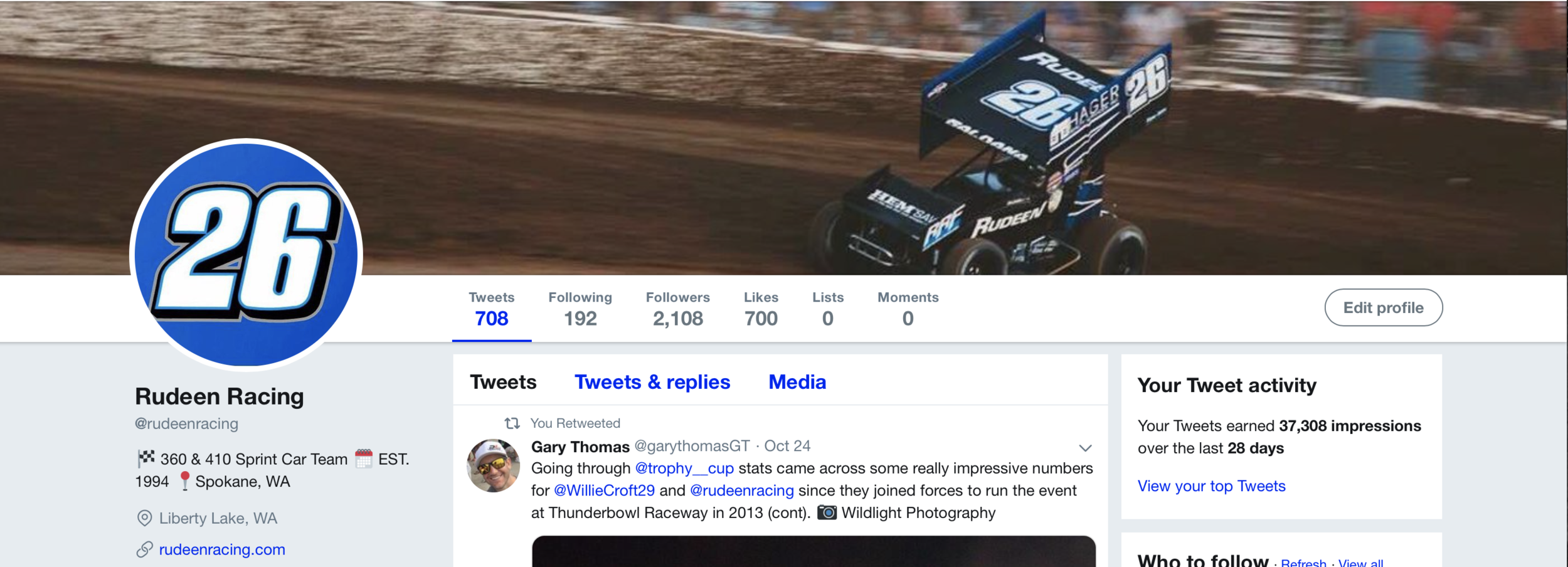Click the location pin icon beside Liberty Lake

coord(144,518)
